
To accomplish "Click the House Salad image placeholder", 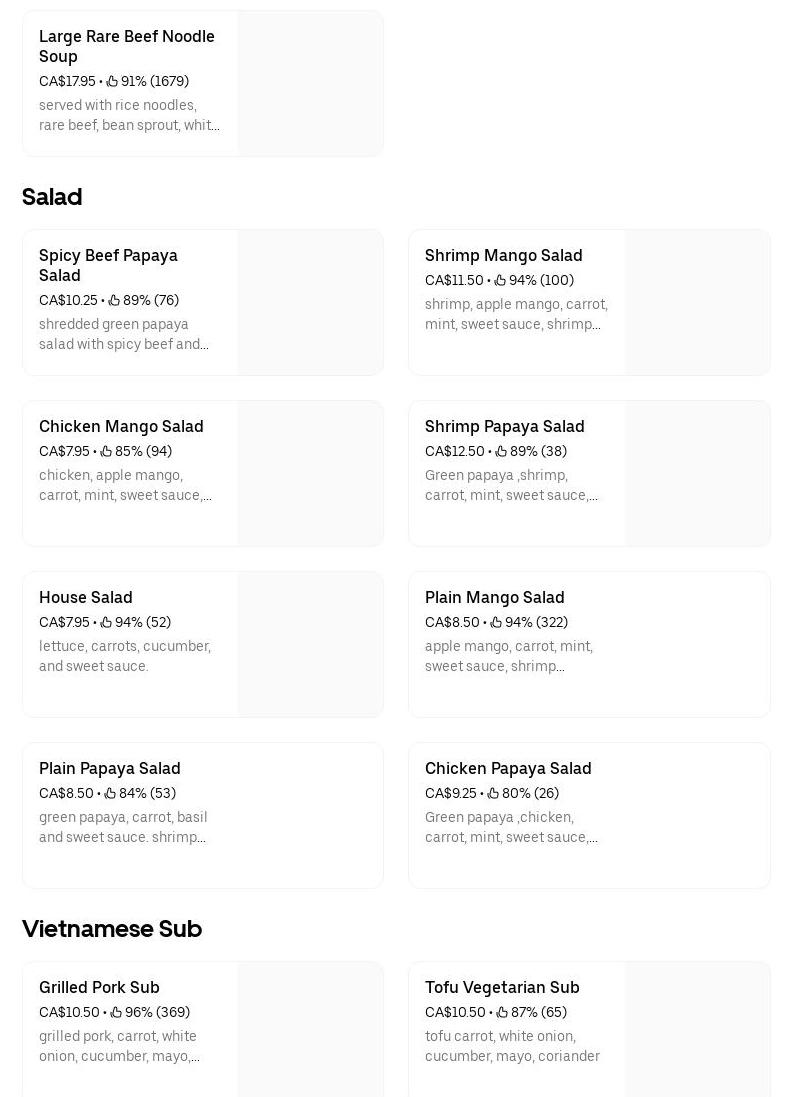I will point(310,644).
